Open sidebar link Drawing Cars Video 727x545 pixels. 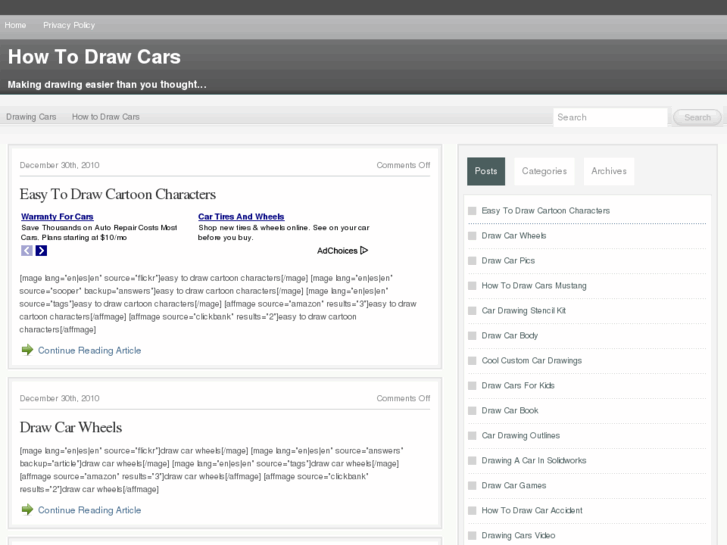518,535
